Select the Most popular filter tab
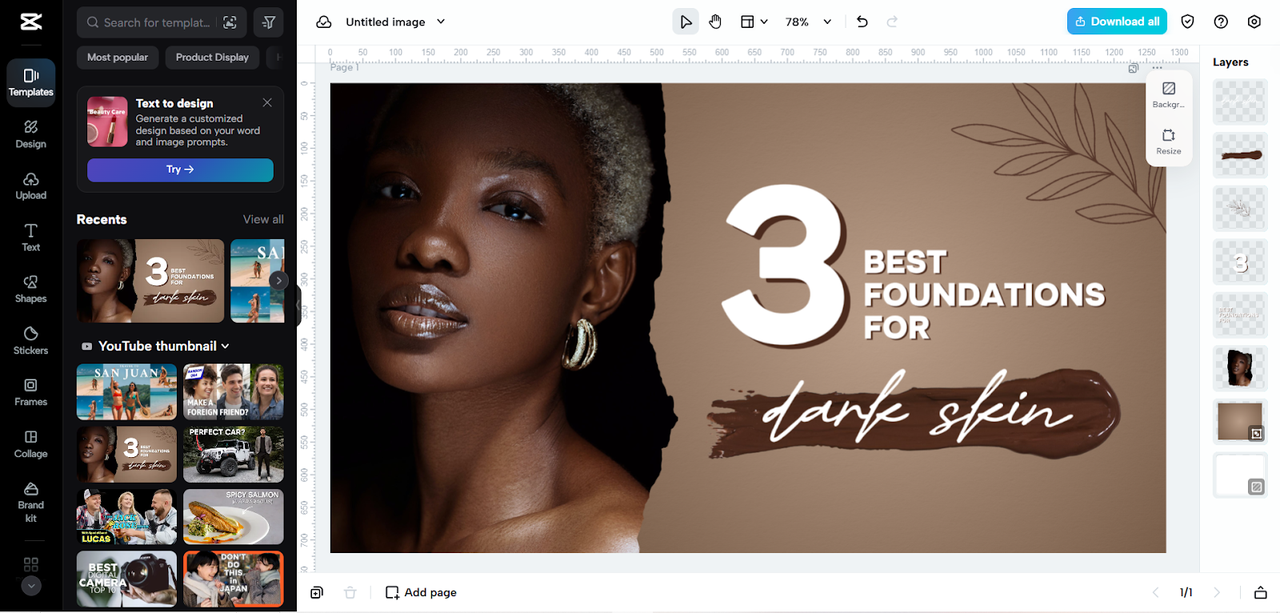The height and width of the screenshot is (613, 1280). click(x=117, y=57)
